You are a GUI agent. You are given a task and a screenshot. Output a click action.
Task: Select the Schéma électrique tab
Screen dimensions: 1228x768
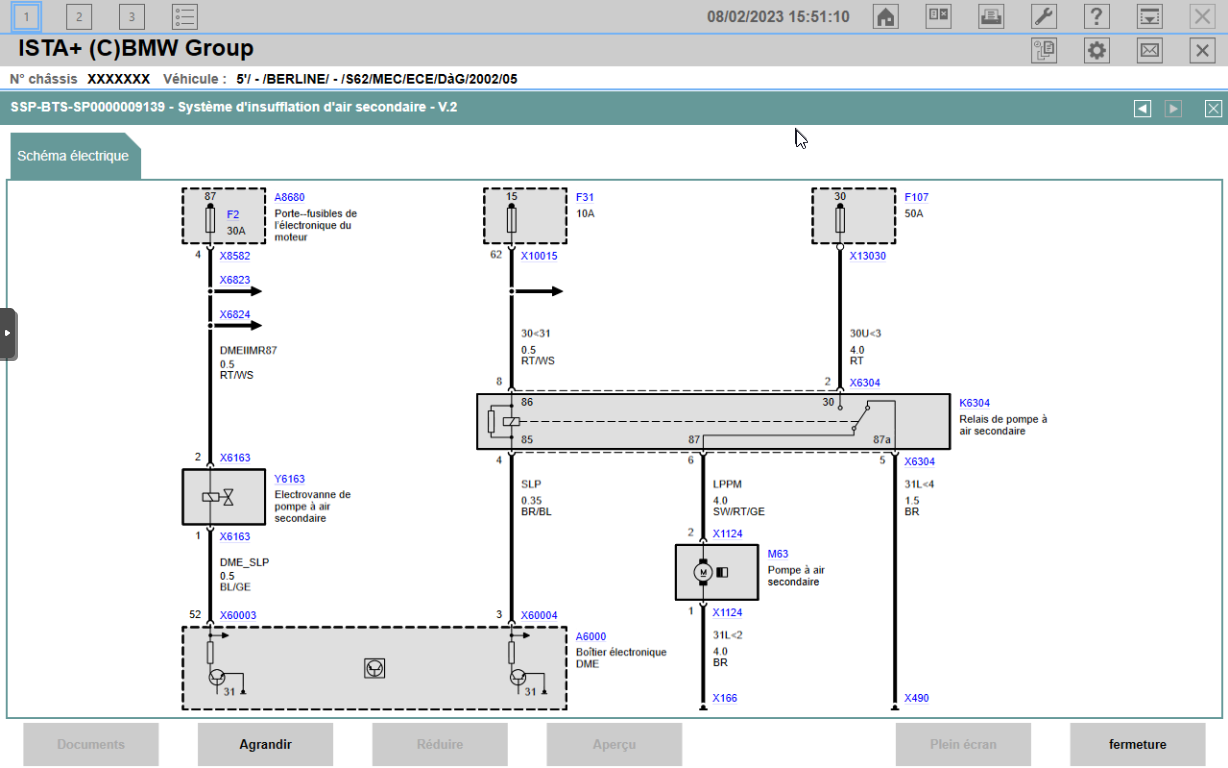(x=74, y=156)
